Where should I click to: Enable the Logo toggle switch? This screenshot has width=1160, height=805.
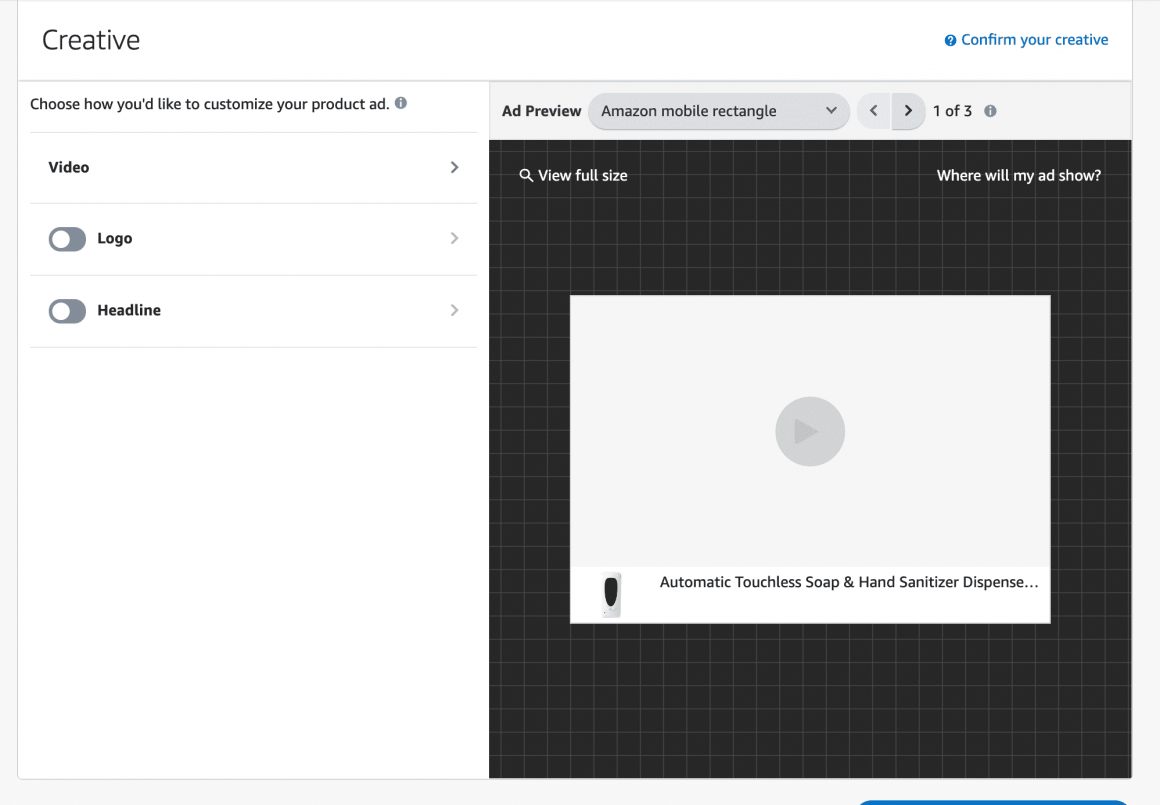(67, 239)
